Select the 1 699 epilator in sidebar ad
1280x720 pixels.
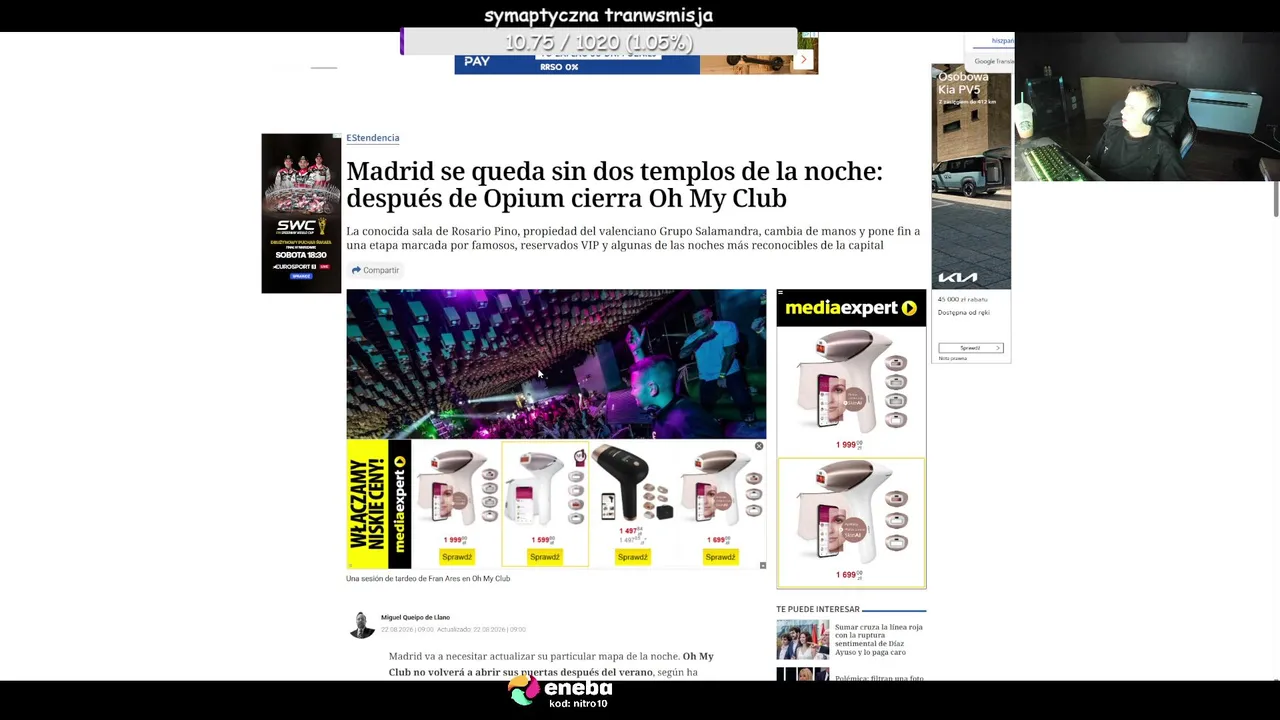[851, 522]
